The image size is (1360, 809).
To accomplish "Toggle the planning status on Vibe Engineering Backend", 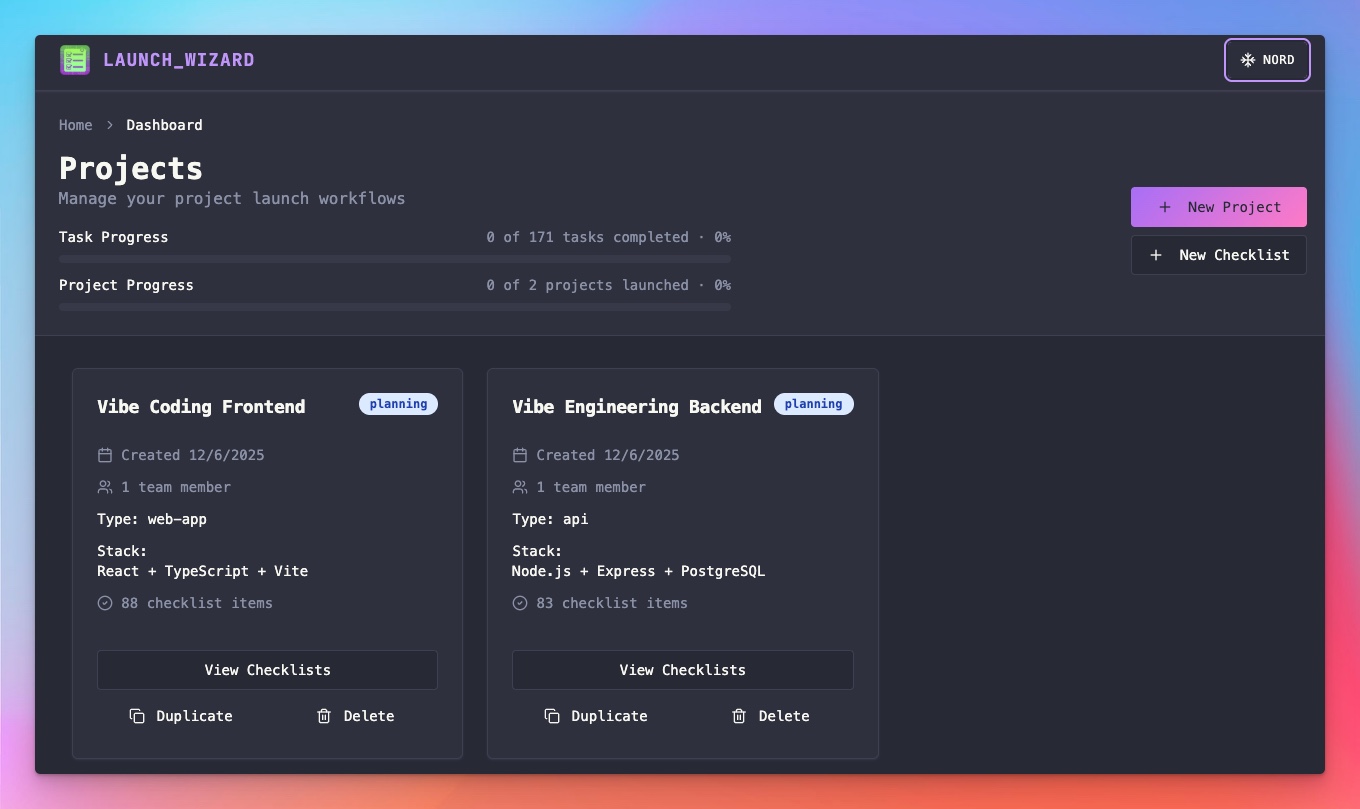I will pyautogui.click(x=813, y=404).
